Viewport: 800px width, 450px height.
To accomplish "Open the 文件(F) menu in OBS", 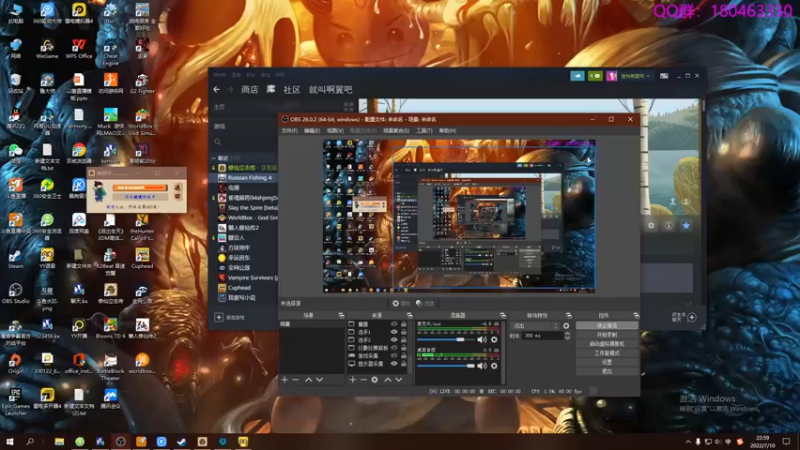I will (x=289, y=131).
